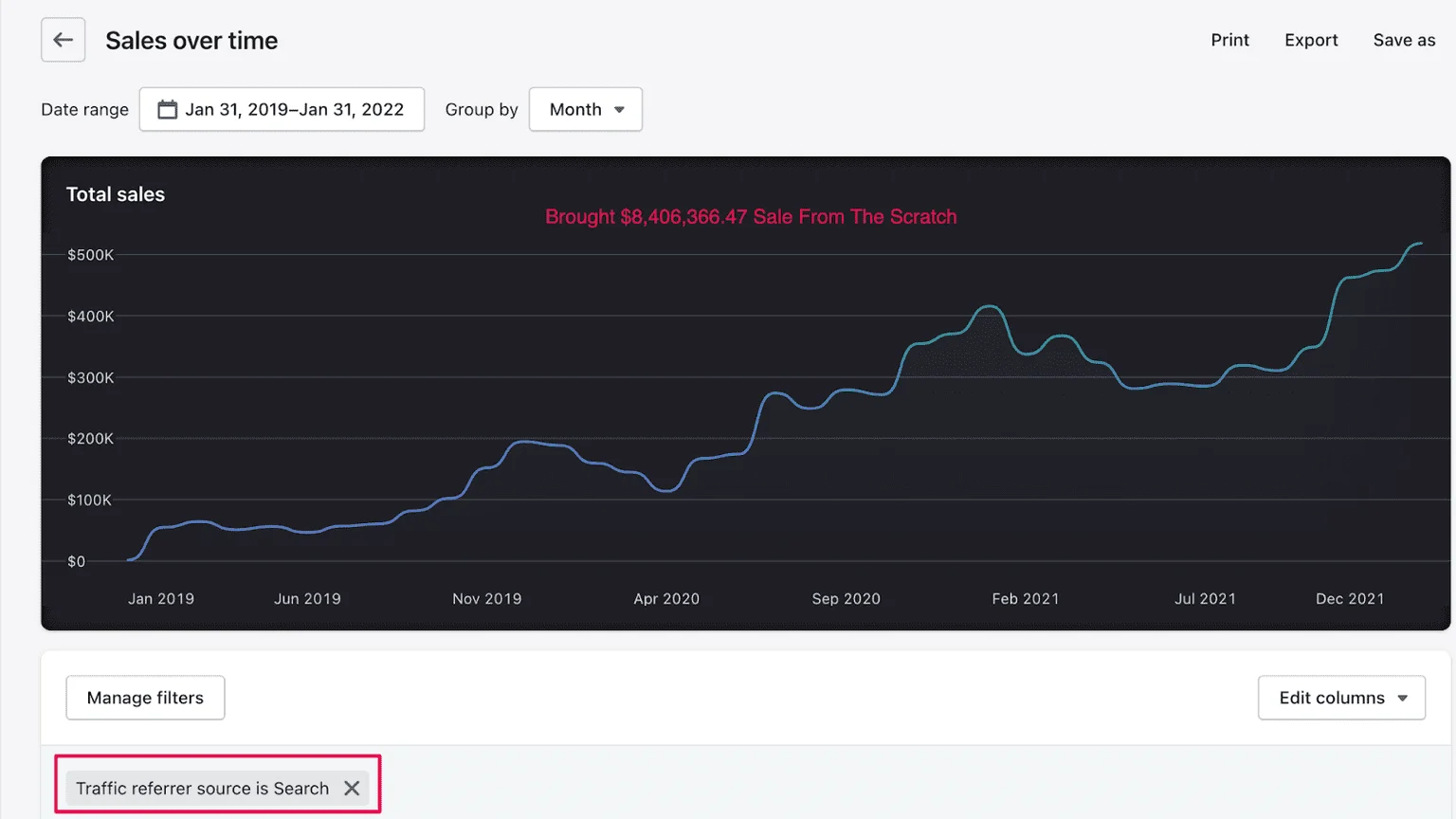Click the back arrow button
This screenshot has height=819, width=1456.
[63, 40]
